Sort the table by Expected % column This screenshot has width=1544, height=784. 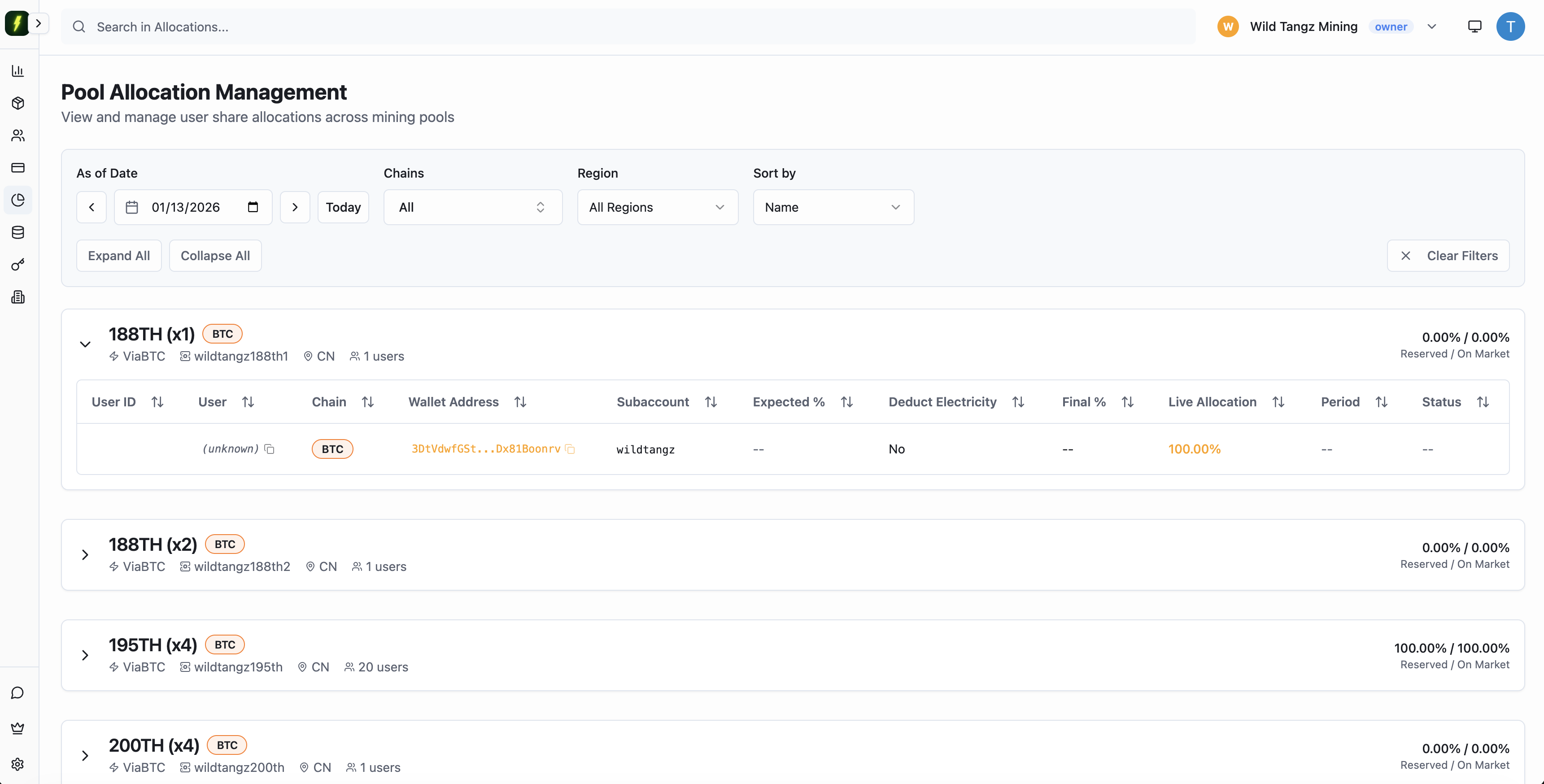pos(846,402)
